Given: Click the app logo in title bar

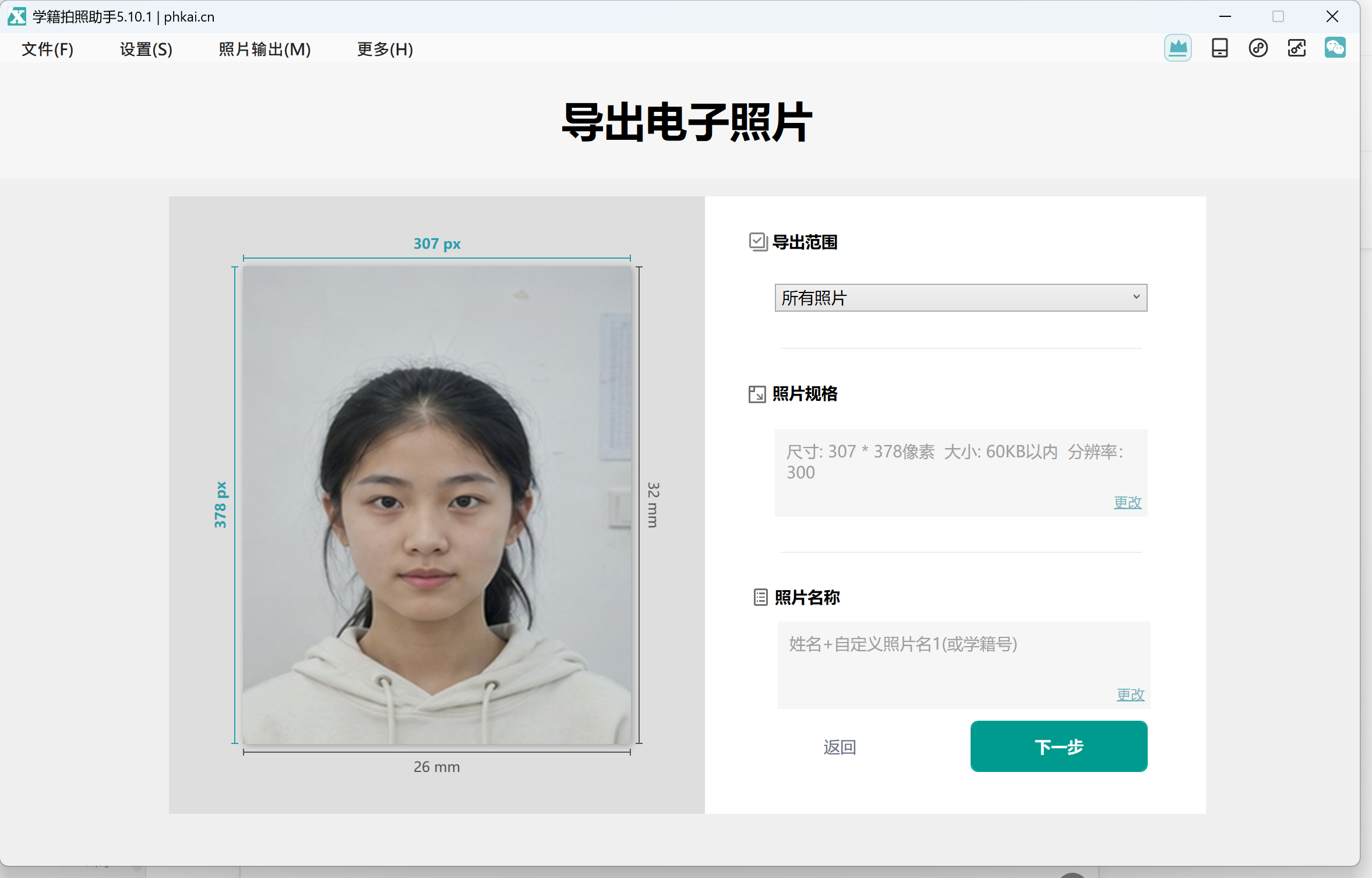Looking at the screenshot, I should [x=17, y=16].
